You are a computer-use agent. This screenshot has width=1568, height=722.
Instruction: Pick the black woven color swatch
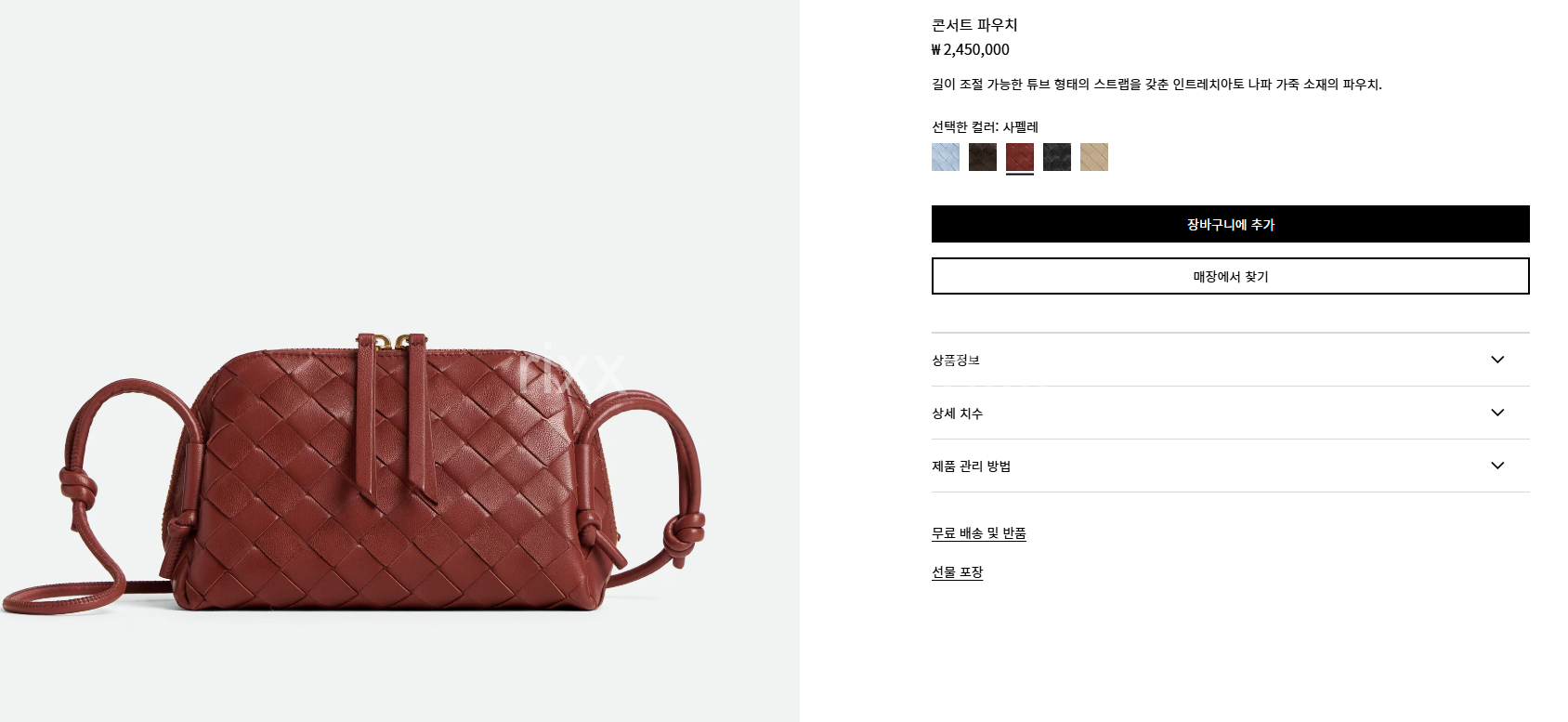coord(1056,157)
